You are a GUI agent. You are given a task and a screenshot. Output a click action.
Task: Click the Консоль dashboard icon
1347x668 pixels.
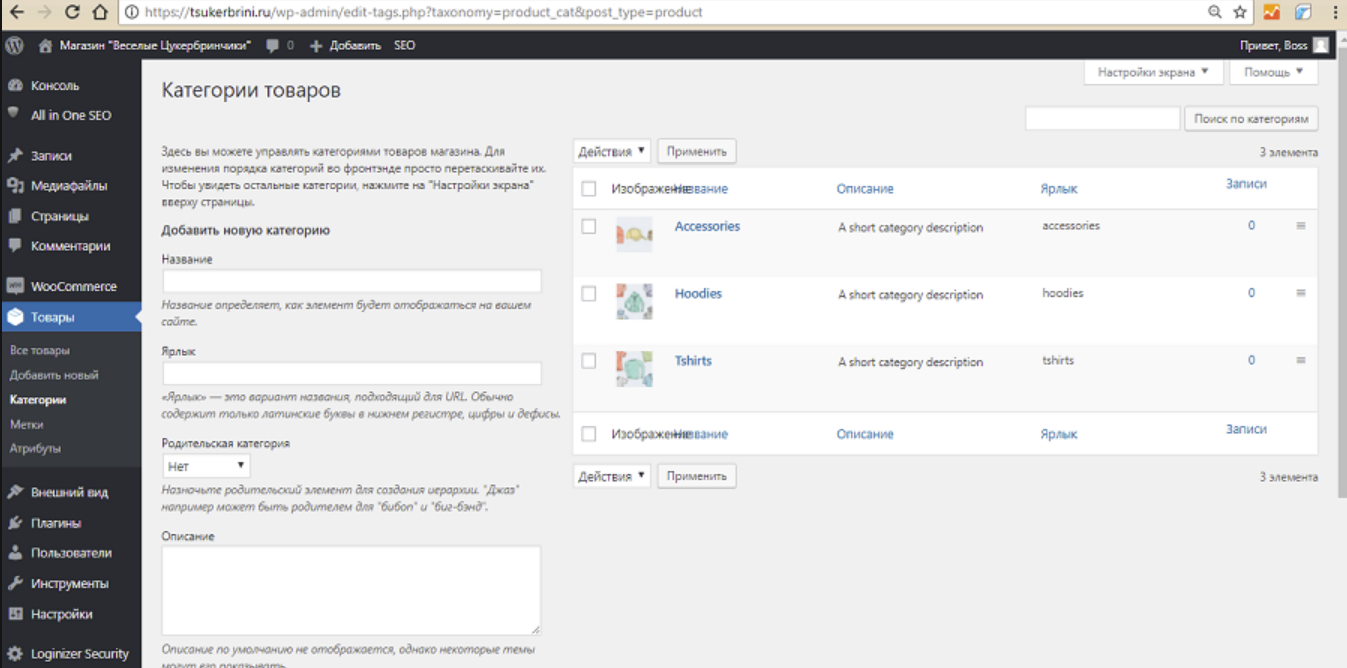[15, 86]
